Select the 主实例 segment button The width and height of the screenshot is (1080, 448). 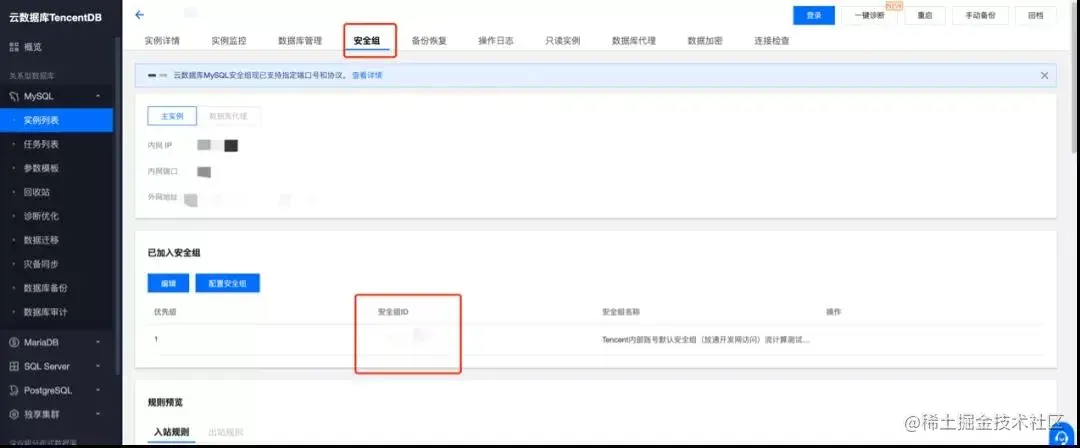point(172,116)
